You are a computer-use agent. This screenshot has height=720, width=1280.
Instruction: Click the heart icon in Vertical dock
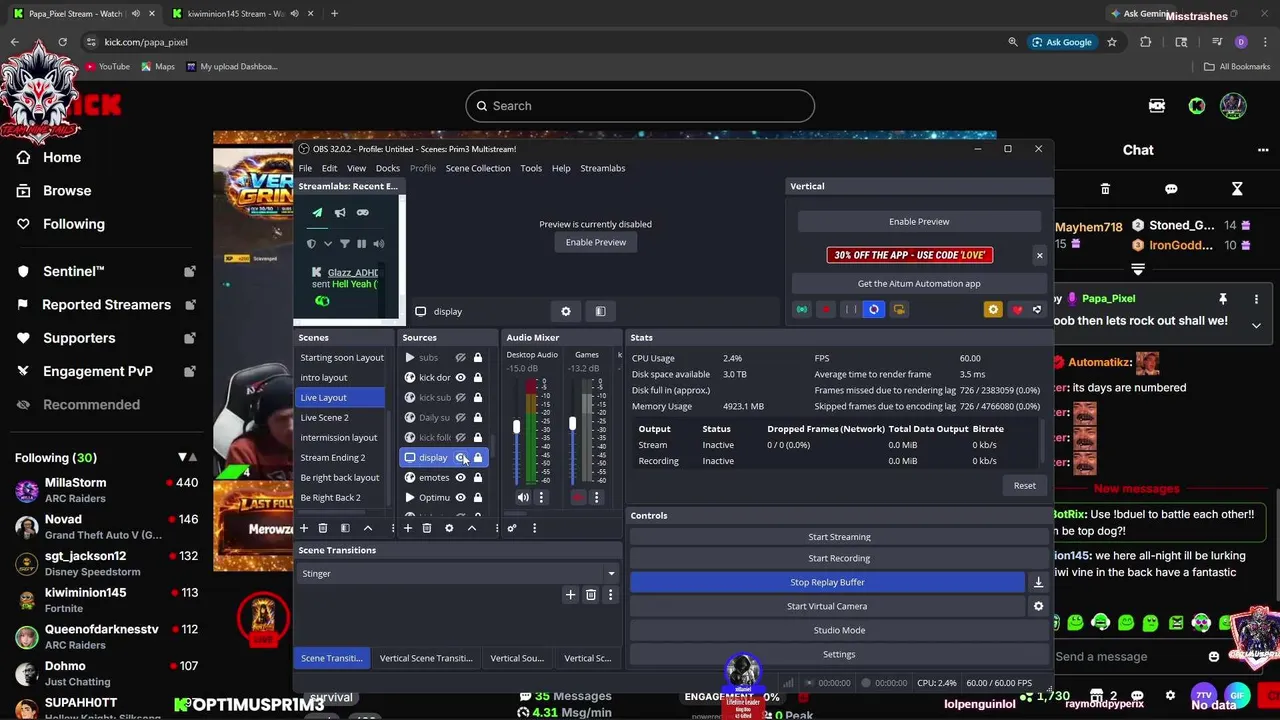click(1017, 310)
